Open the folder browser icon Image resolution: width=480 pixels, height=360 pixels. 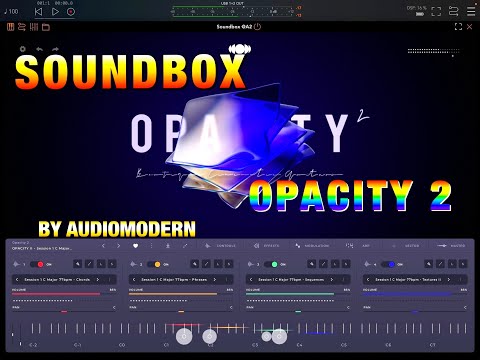(x=46, y=27)
